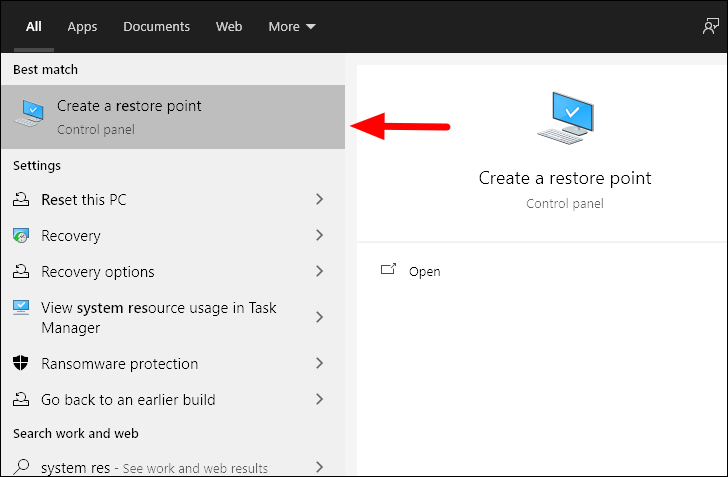This screenshot has width=728, height=477.
Task: Expand View system resource usage chevron
Action: point(319,317)
